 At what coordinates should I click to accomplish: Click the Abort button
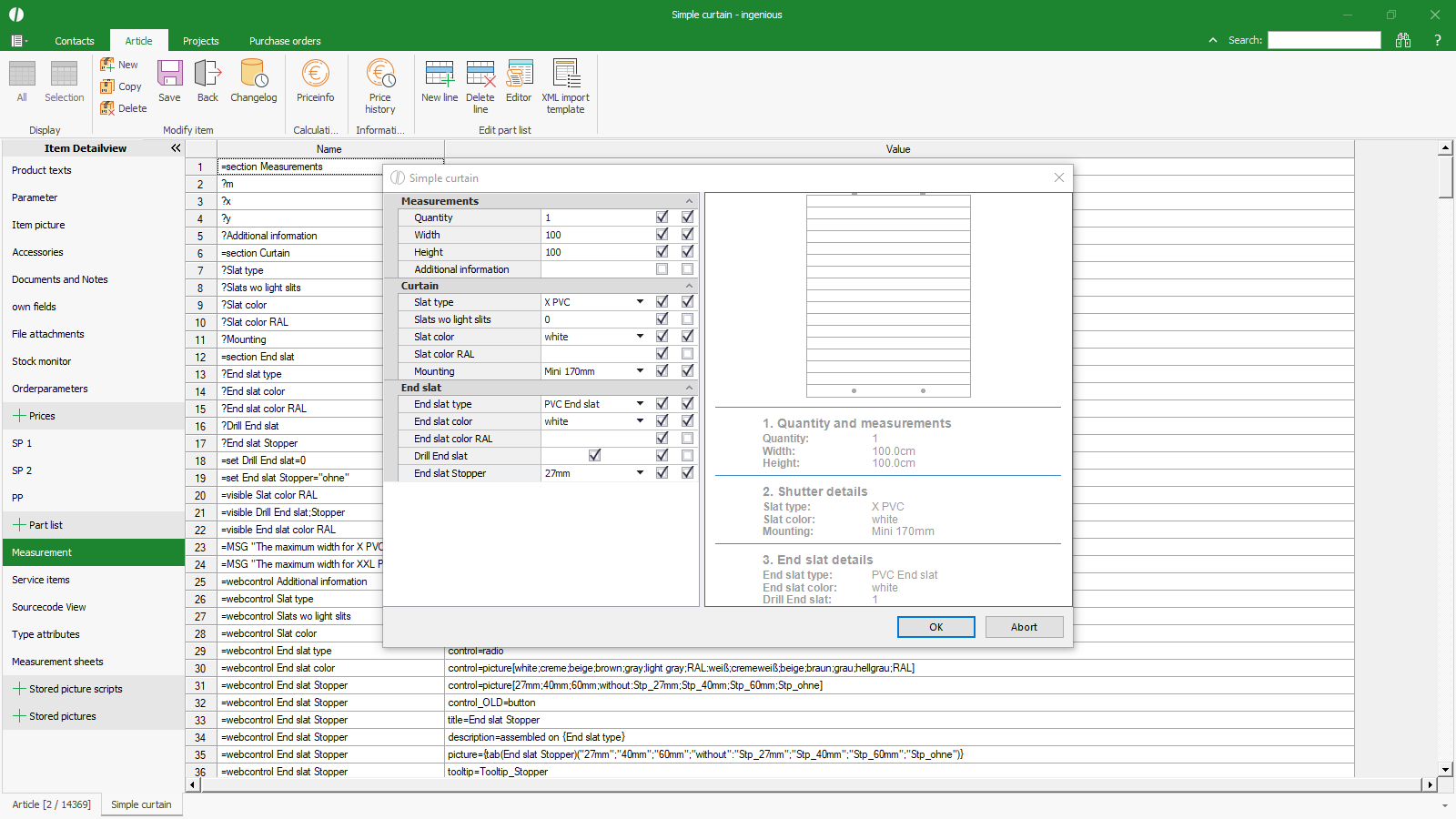pyautogui.click(x=1024, y=627)
